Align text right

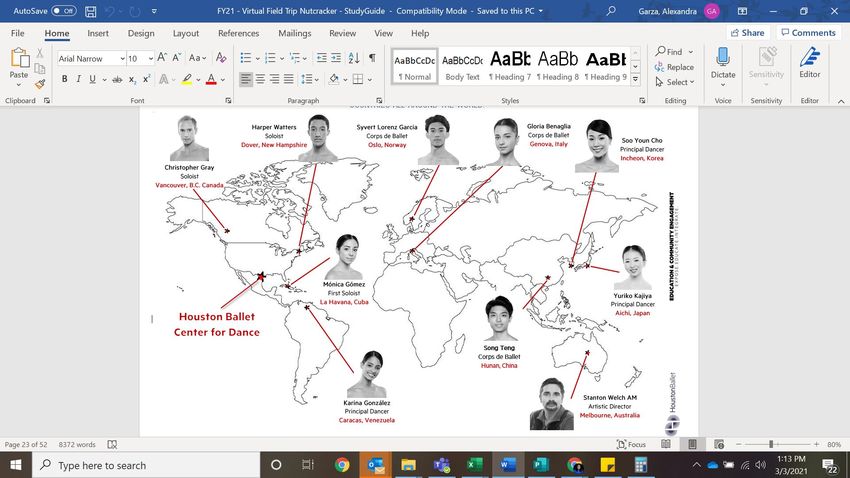(274, 79)
